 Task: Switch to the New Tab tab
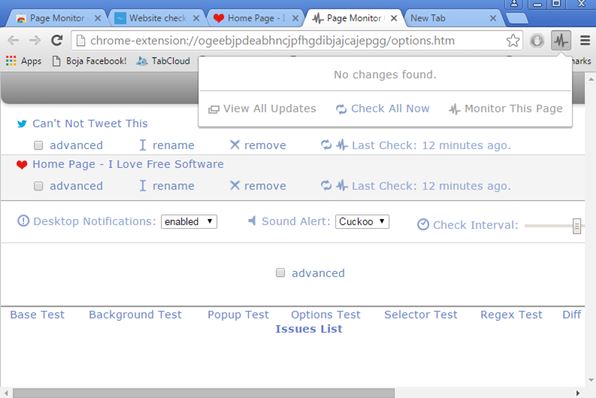[x=454, y=18]
